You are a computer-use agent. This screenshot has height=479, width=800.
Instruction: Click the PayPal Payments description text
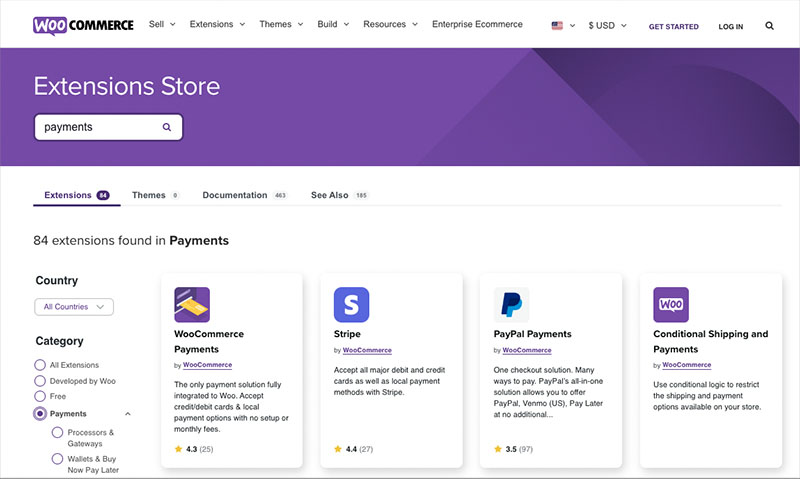[548, 392]
